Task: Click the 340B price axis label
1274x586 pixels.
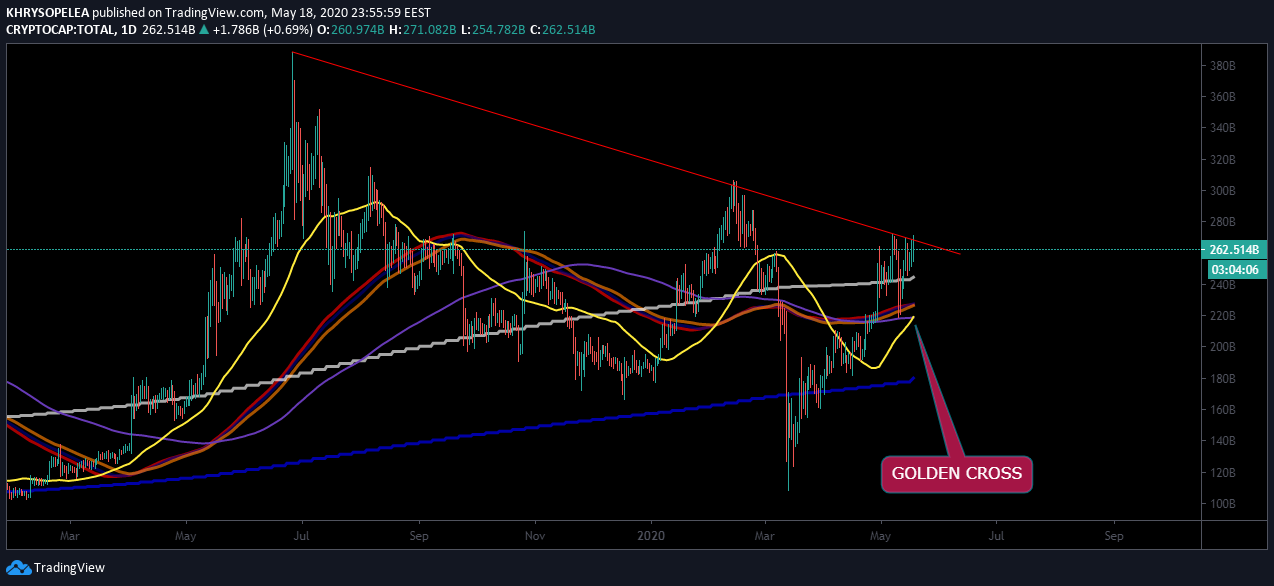Action: point(1223,128)
